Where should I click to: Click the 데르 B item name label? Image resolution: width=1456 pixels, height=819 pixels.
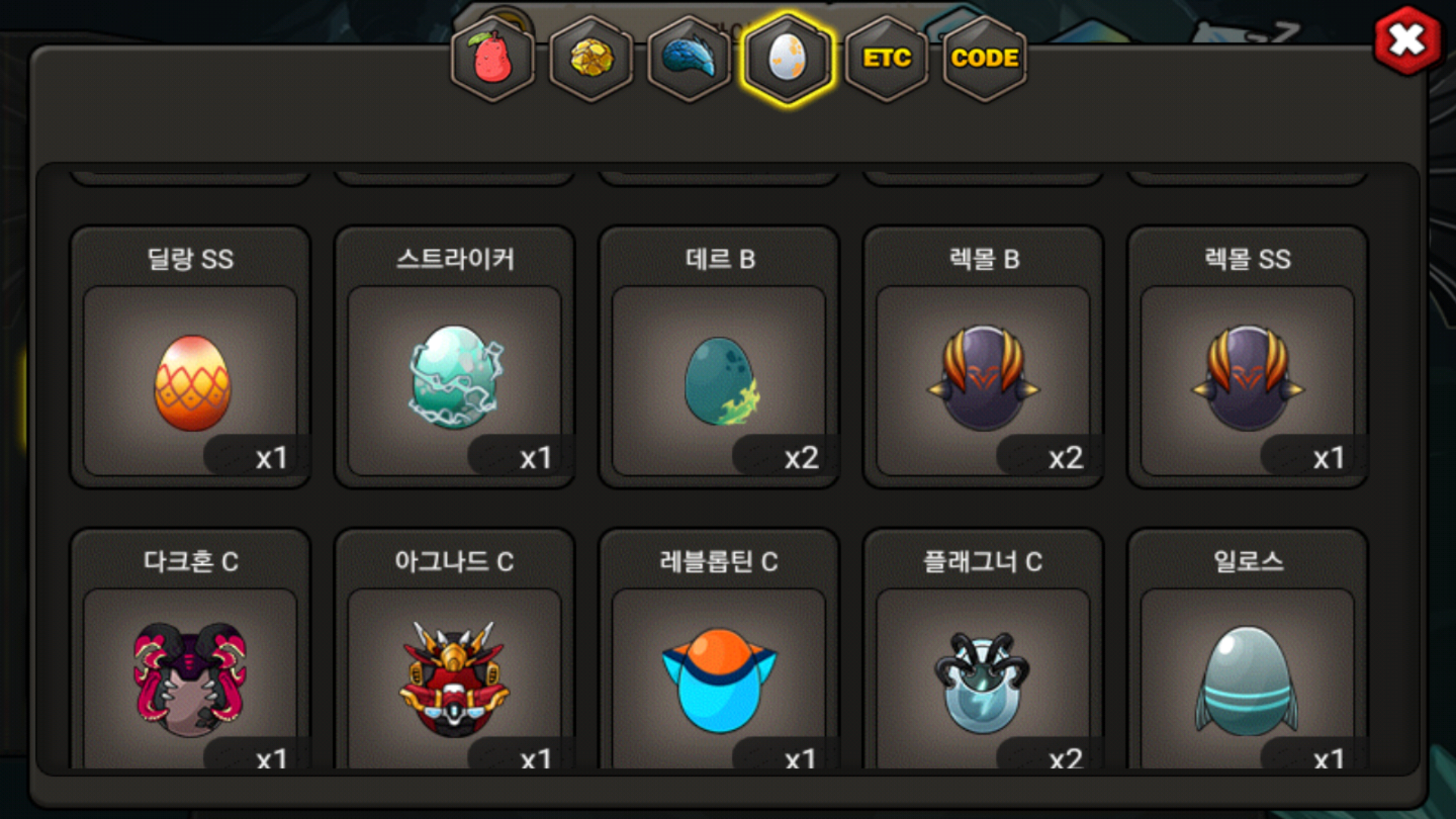point(720,259)
